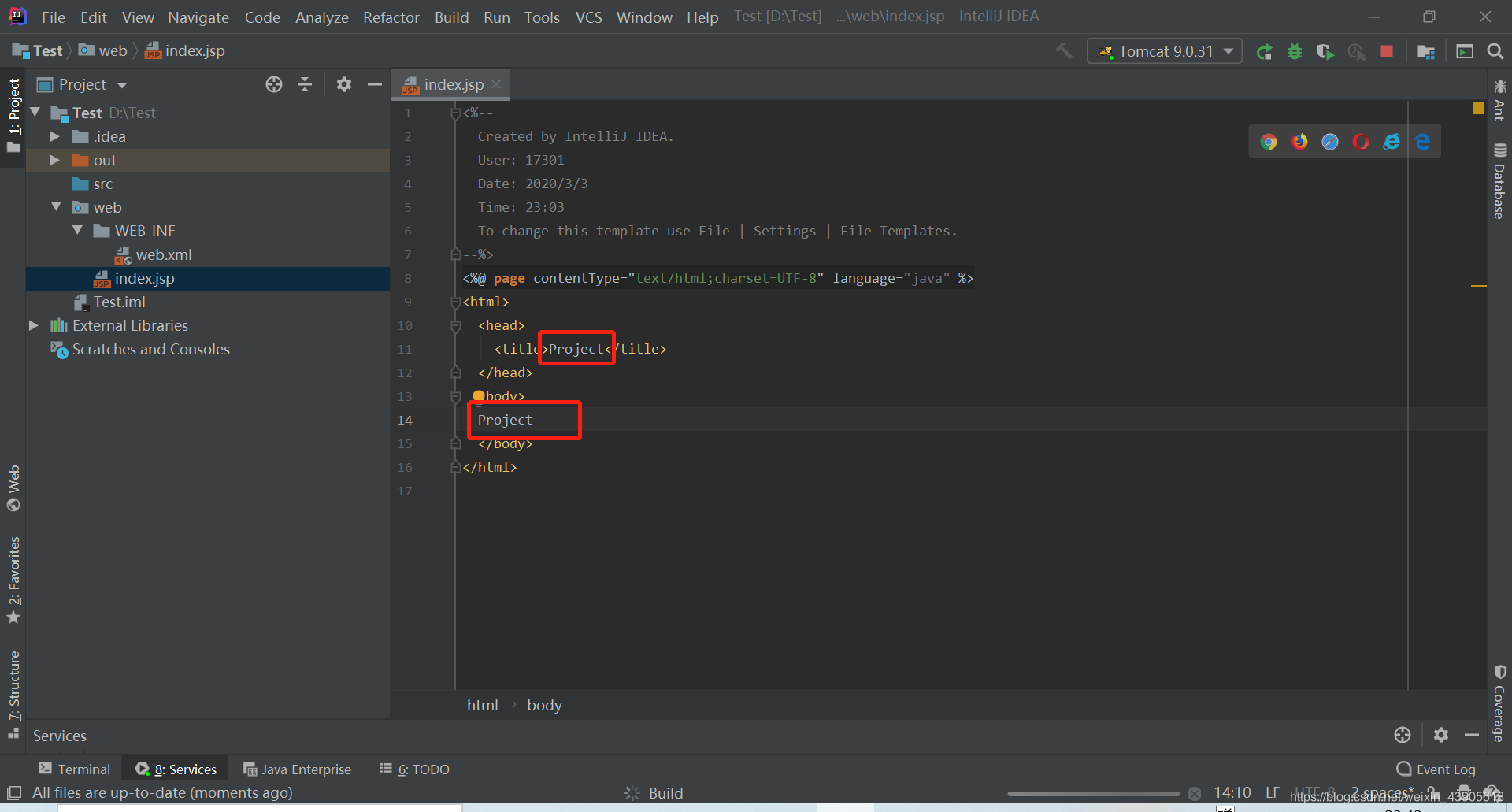Open Project Structure icon in toolbar
This screenshot has height=812, width=1512.
(1426, 52)
